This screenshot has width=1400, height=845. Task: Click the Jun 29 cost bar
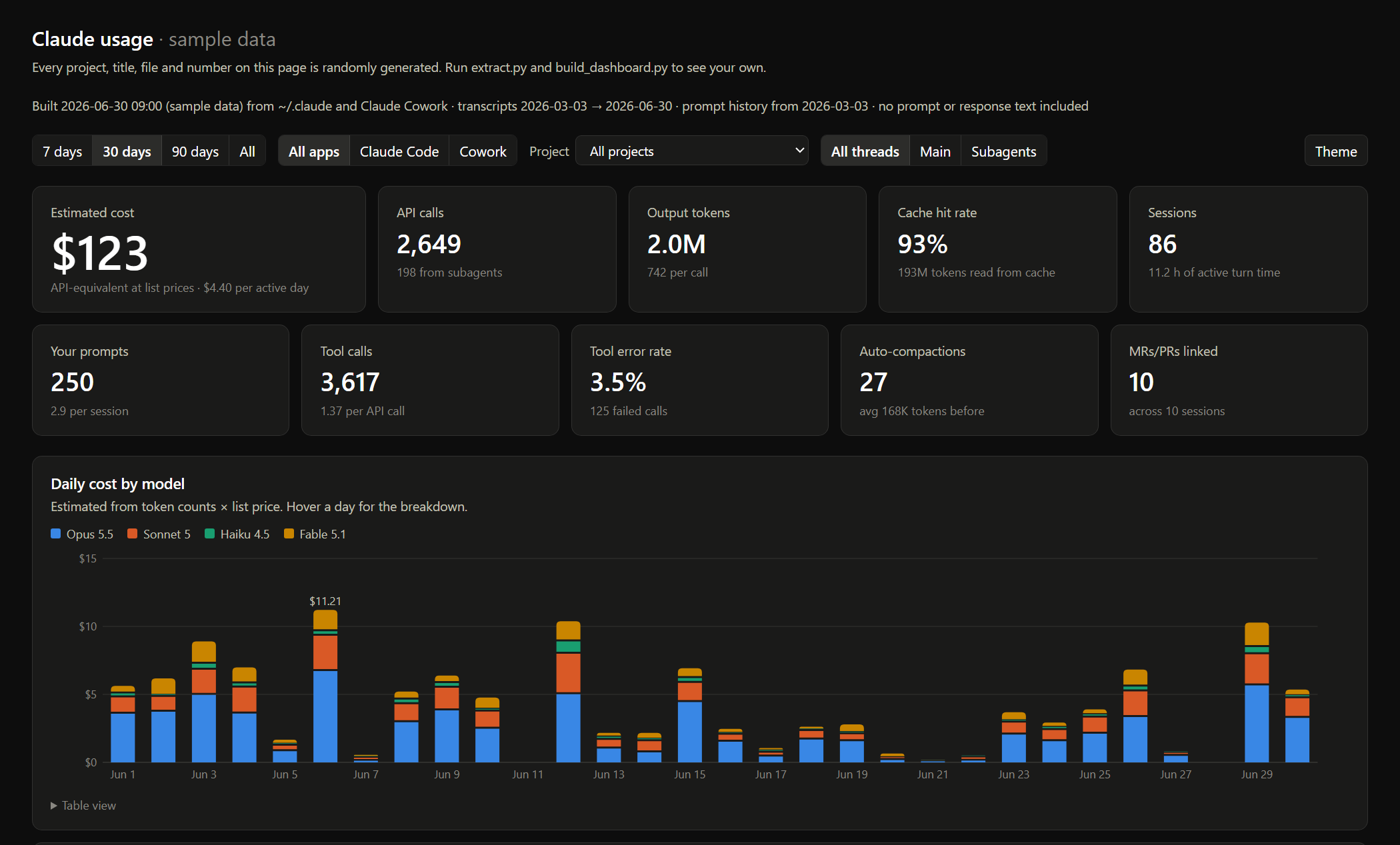coord(1257,692)
